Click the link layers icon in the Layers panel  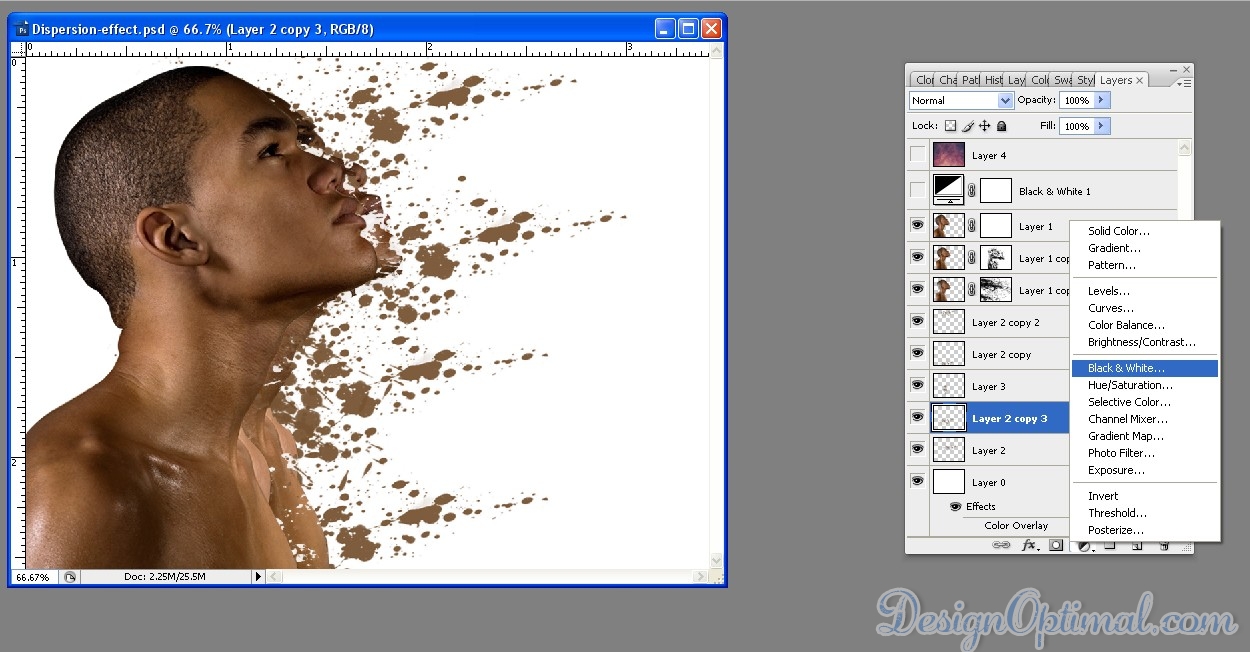tap(1000, 545)
